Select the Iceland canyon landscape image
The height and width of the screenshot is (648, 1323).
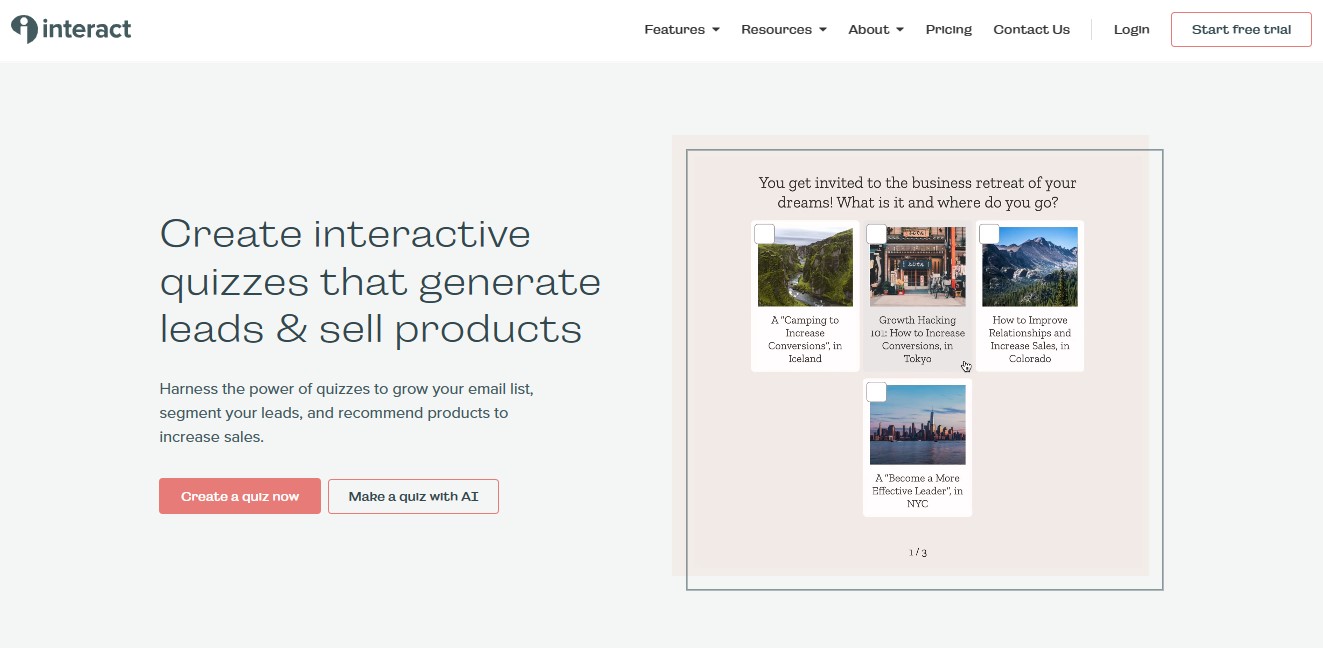pyautogui.click(x=805, y=268)
